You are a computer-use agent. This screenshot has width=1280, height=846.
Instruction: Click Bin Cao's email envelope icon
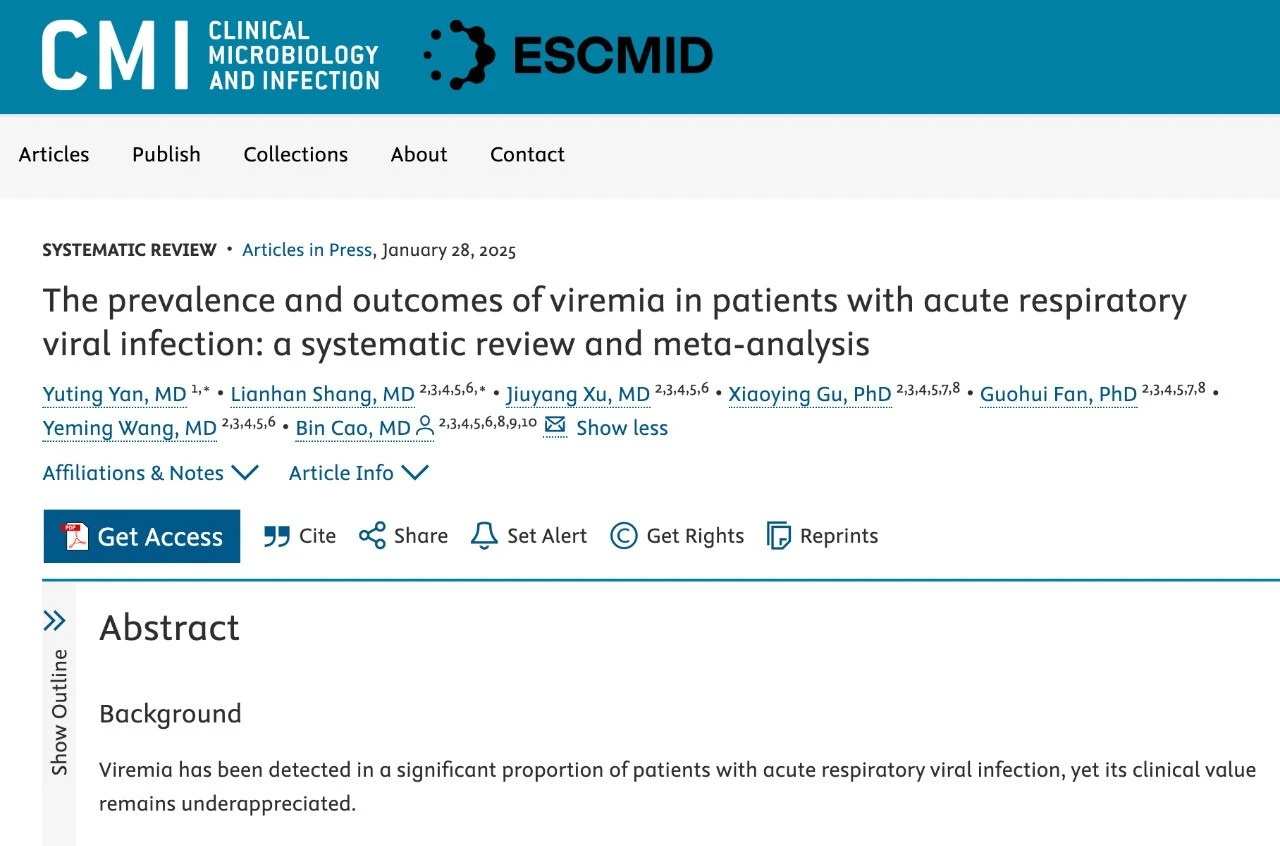click(555, 427)
